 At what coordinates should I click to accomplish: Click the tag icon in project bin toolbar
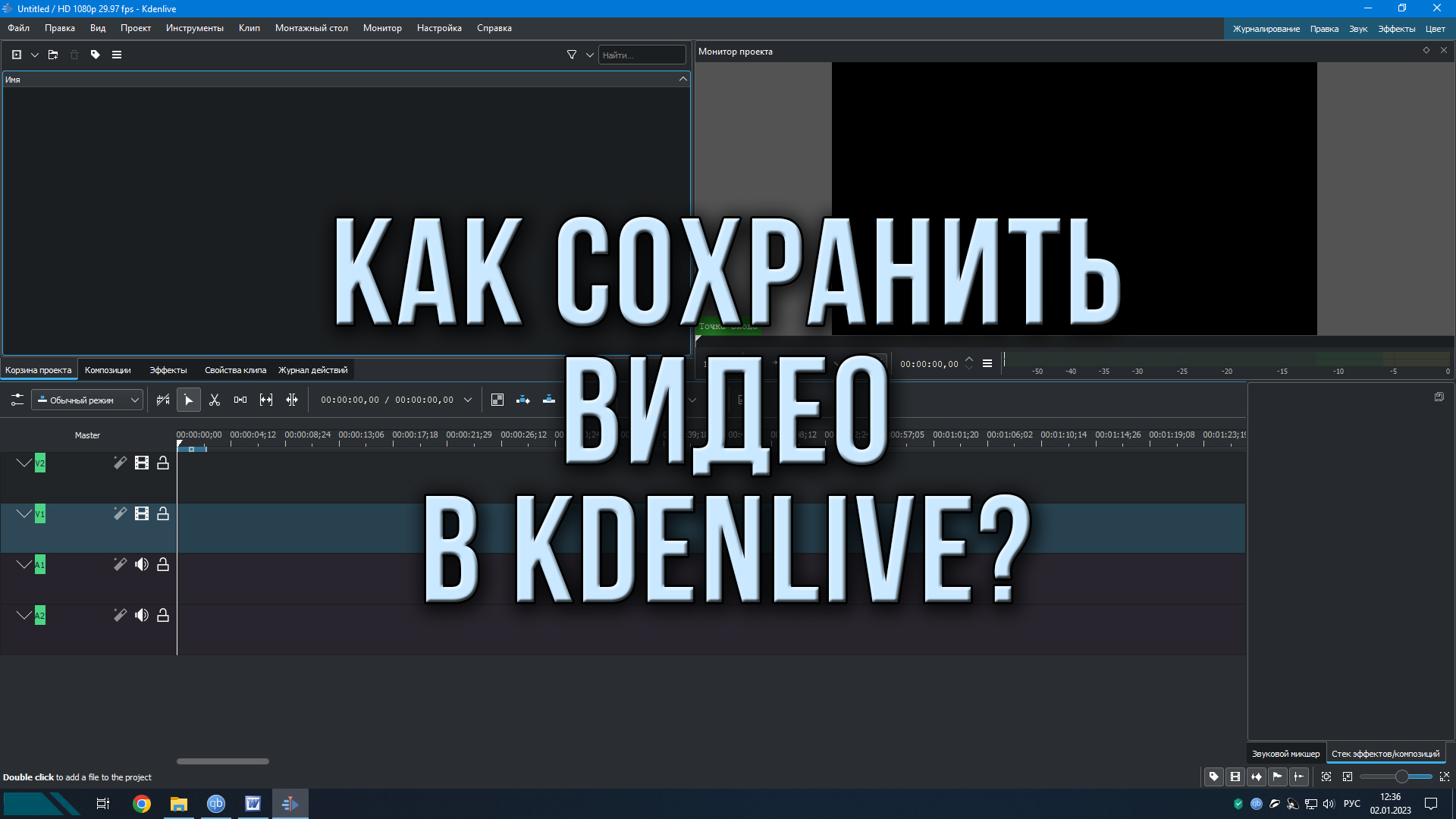pos(95,55)
